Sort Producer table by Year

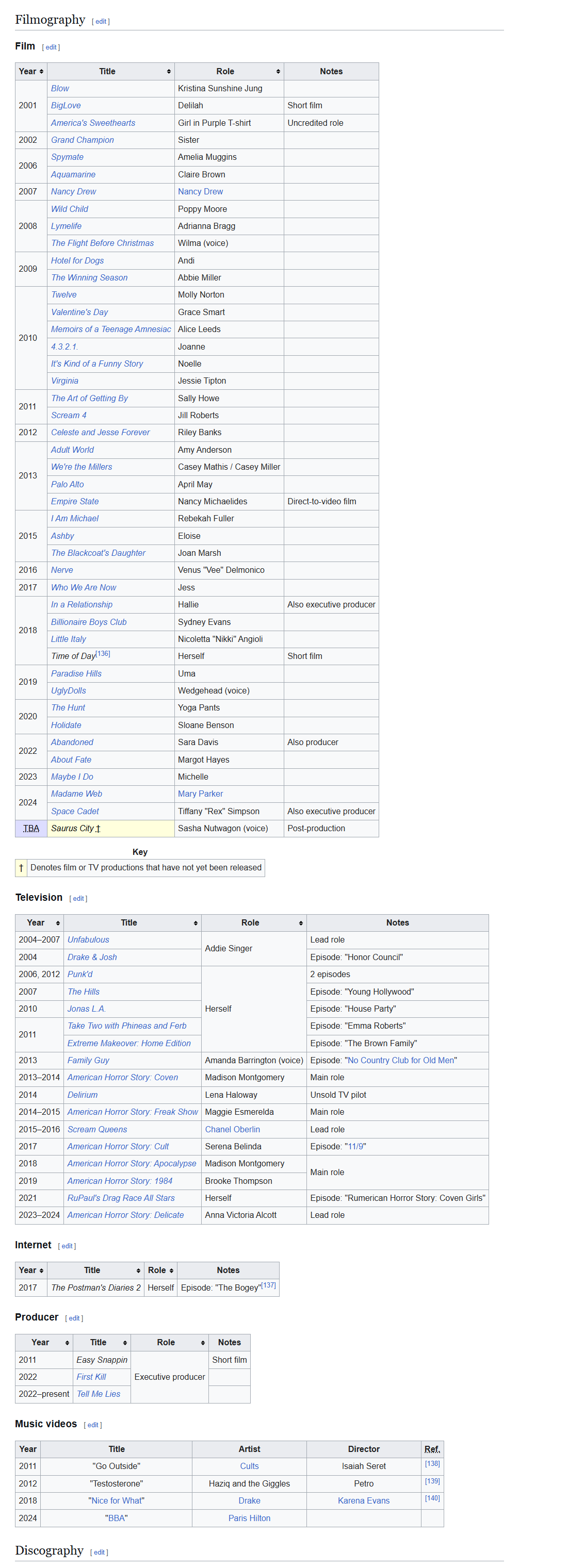[44, 1342]
